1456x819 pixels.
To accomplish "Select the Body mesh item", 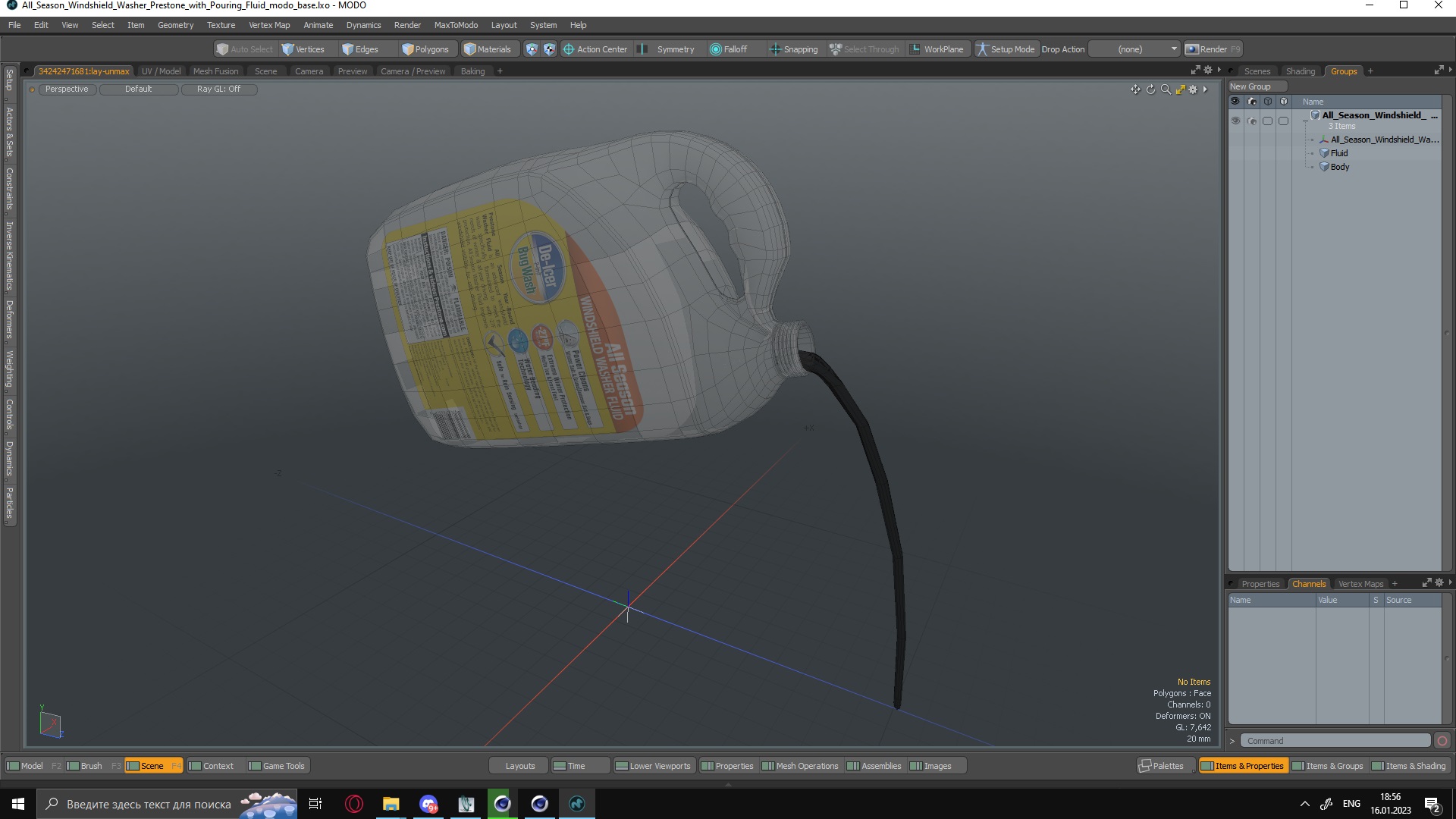I will (1339, 167).
